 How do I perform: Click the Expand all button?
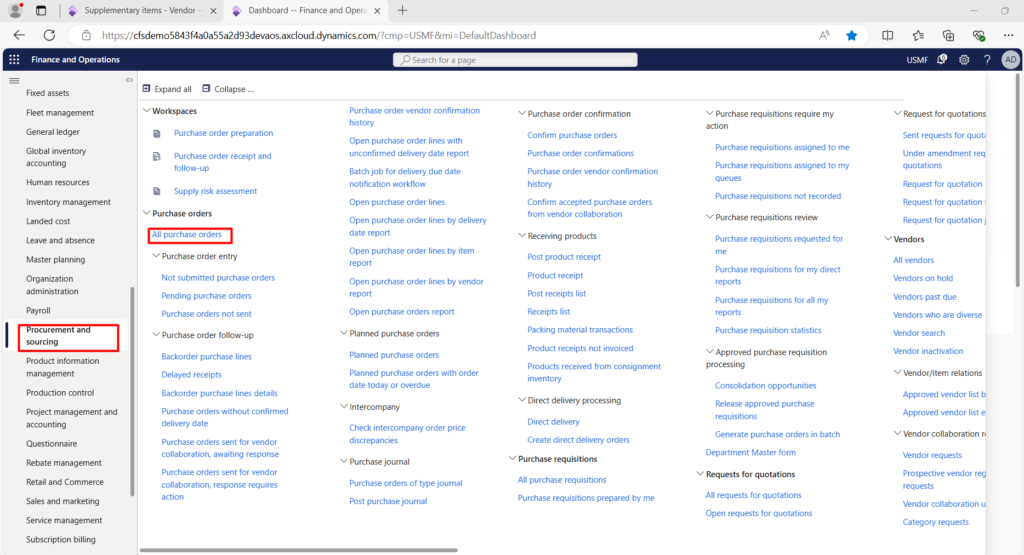coord(167,89)
